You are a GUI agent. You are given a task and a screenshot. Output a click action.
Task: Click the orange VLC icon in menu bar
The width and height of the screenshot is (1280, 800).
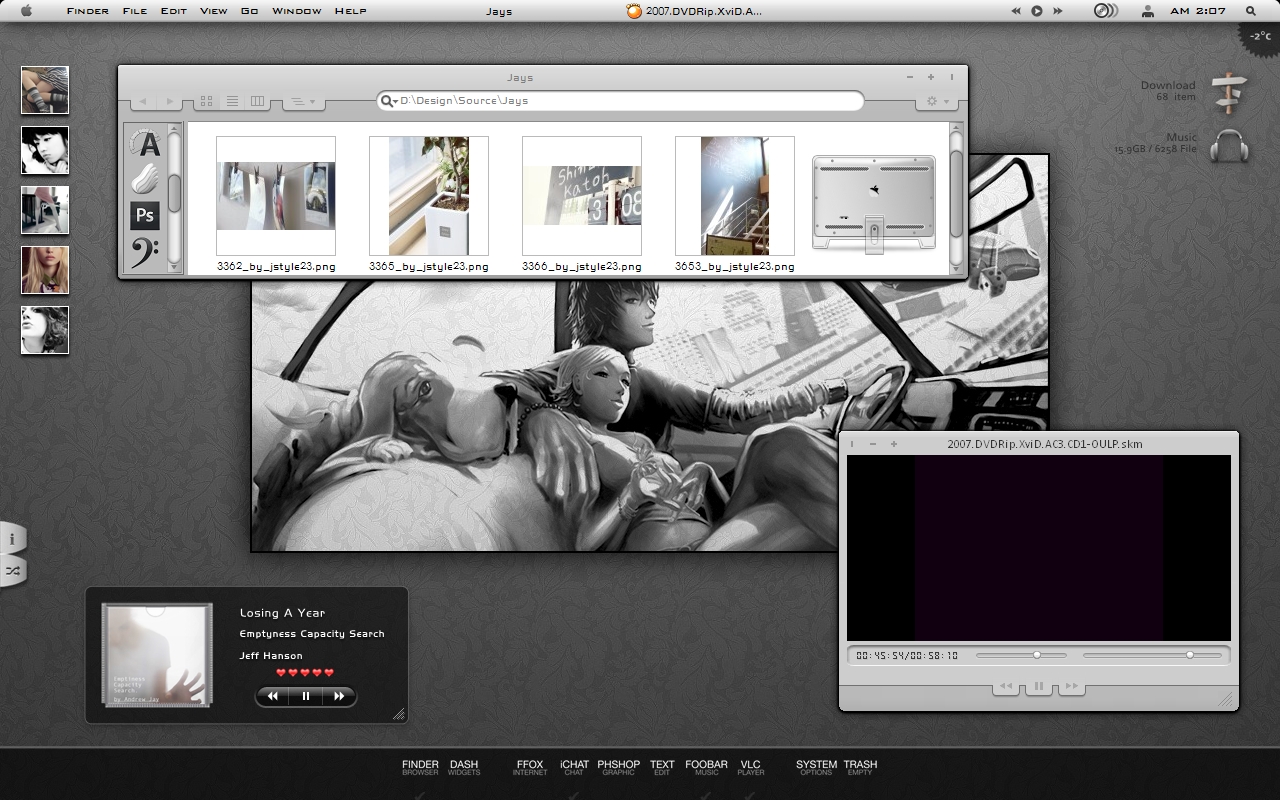[634, 11]
